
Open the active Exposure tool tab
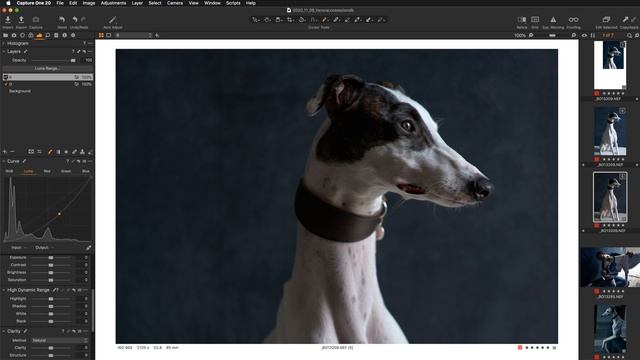39,36
